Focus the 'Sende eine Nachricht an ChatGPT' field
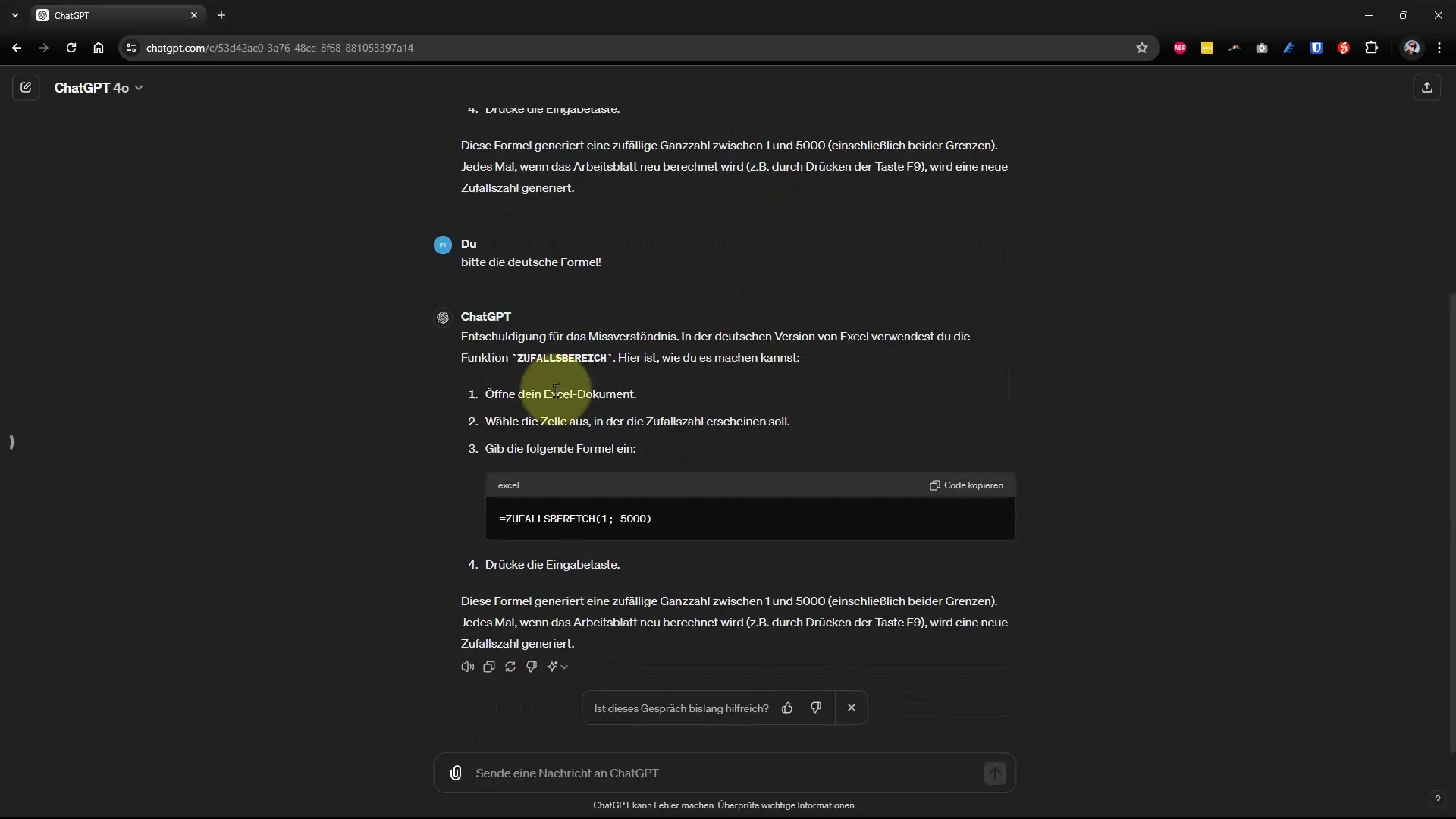Viewport: 1456px width, 819px height. coord(724,773)
